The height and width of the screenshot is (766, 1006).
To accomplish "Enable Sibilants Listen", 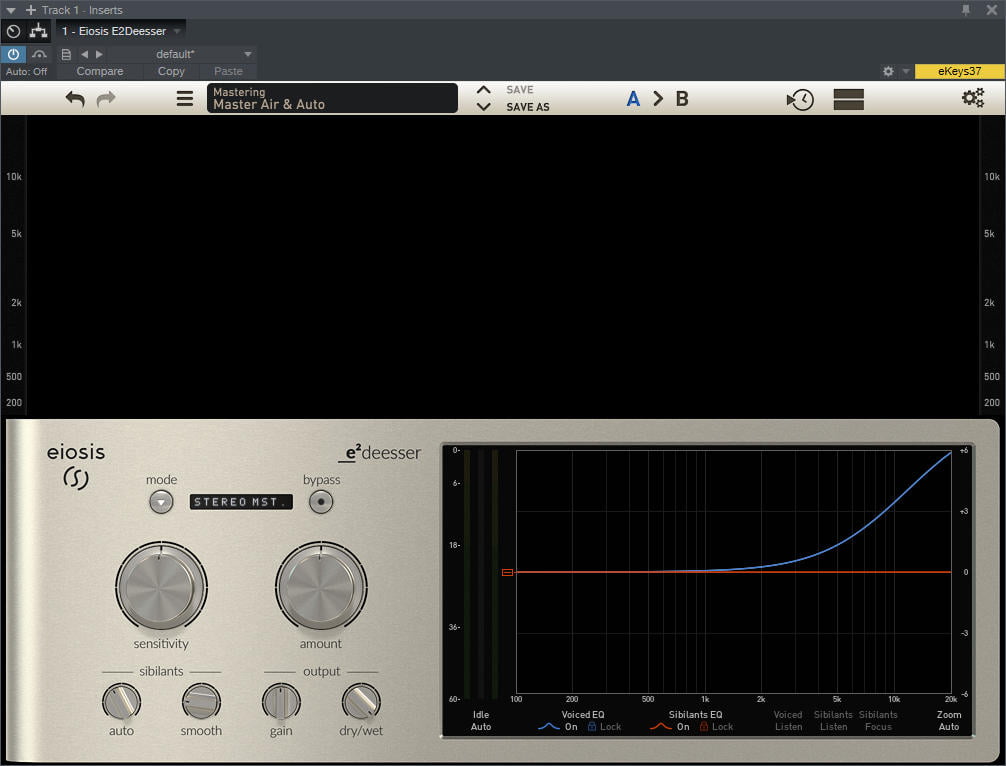I will (833, 720).
